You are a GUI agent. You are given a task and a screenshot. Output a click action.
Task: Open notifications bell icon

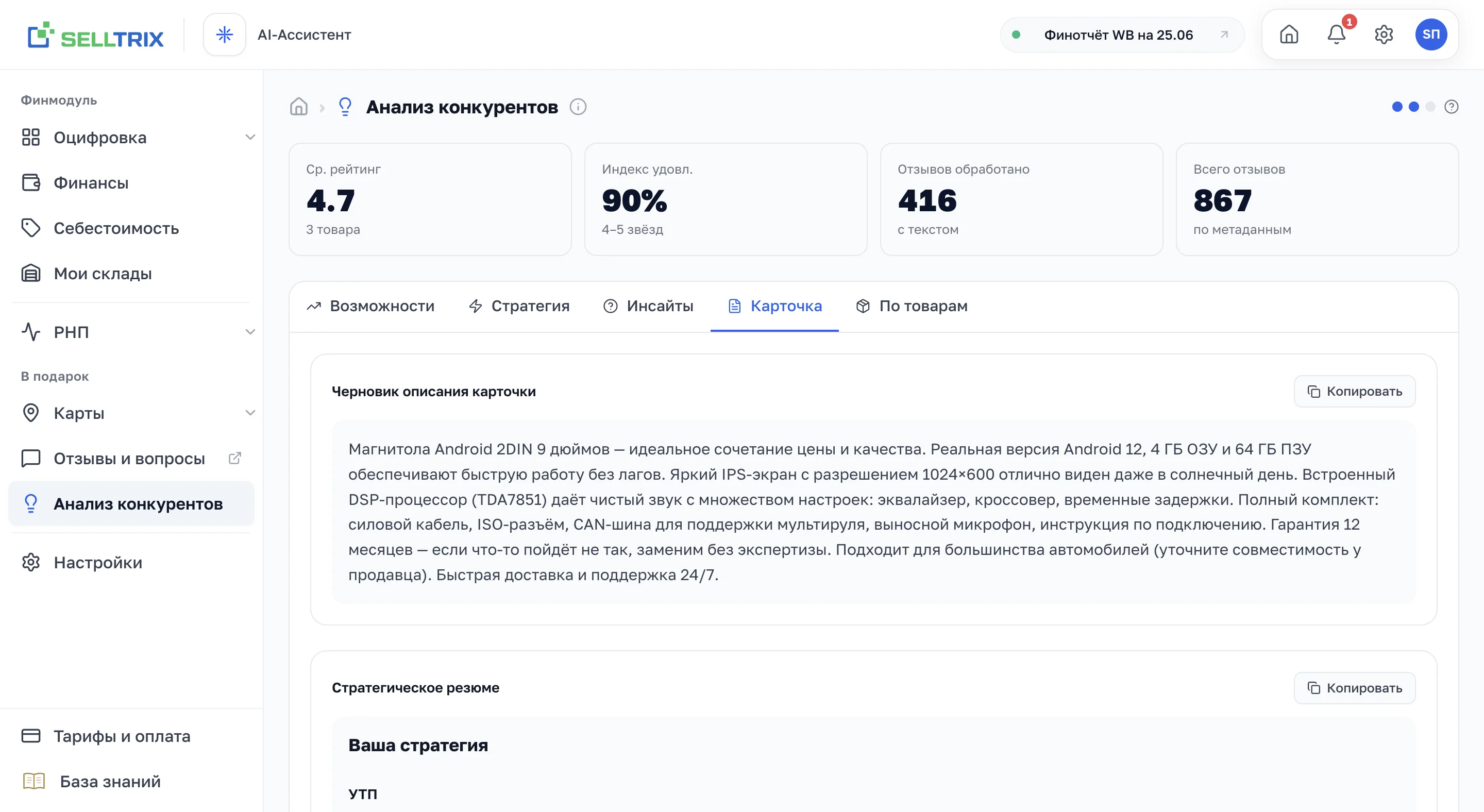[x=1337, y=35]
